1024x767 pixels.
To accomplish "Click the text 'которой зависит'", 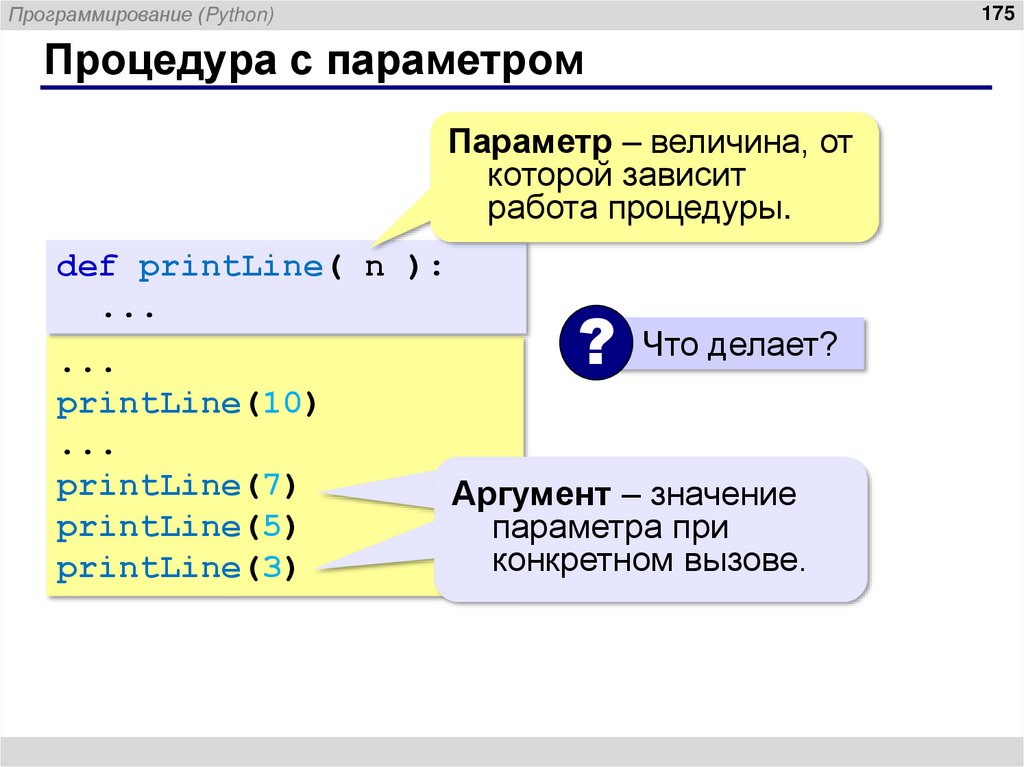I will click(616, 175).
